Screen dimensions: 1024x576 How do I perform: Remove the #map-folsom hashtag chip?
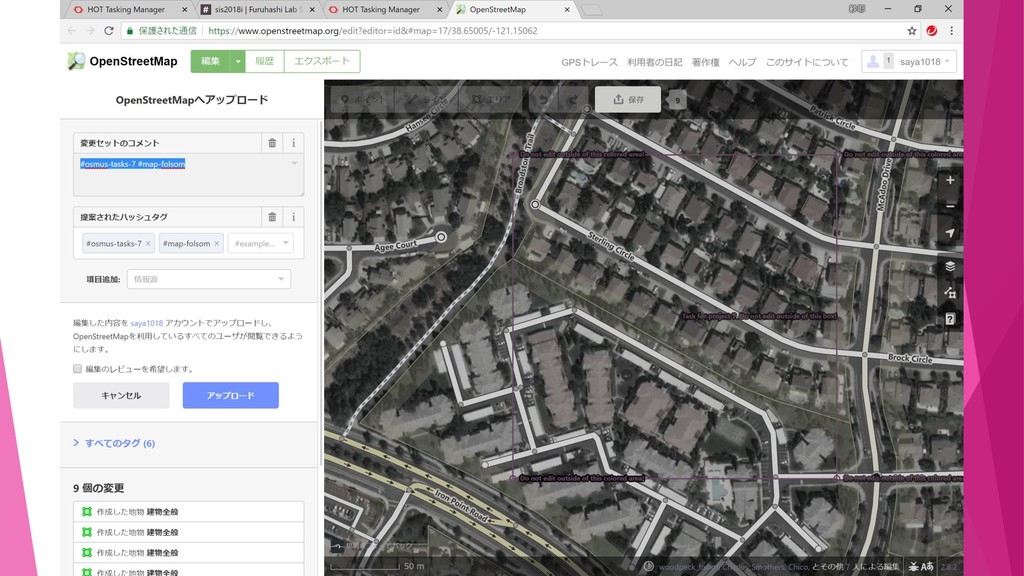tap(217, 244)
